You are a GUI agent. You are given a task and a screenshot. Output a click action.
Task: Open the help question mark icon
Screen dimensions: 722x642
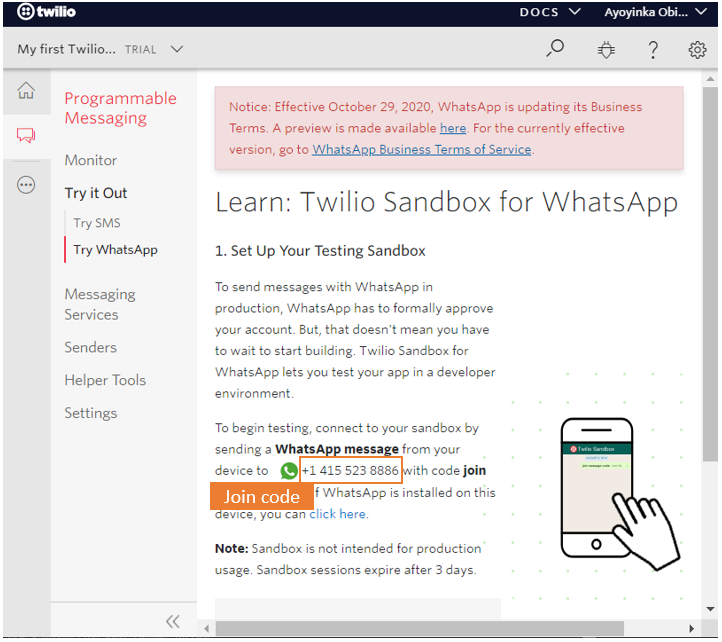[x=652, y=49]
